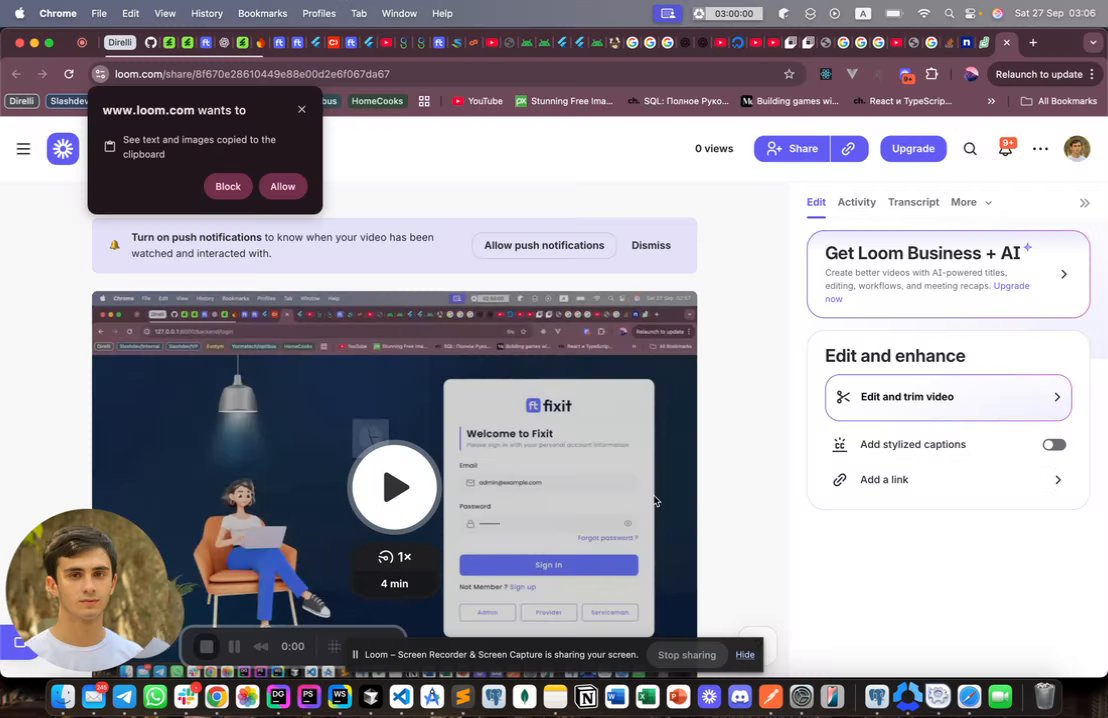This screenshot has height=718, width=1108.
Task: Open a new Chrome tab
Action: click(1033, 42)
